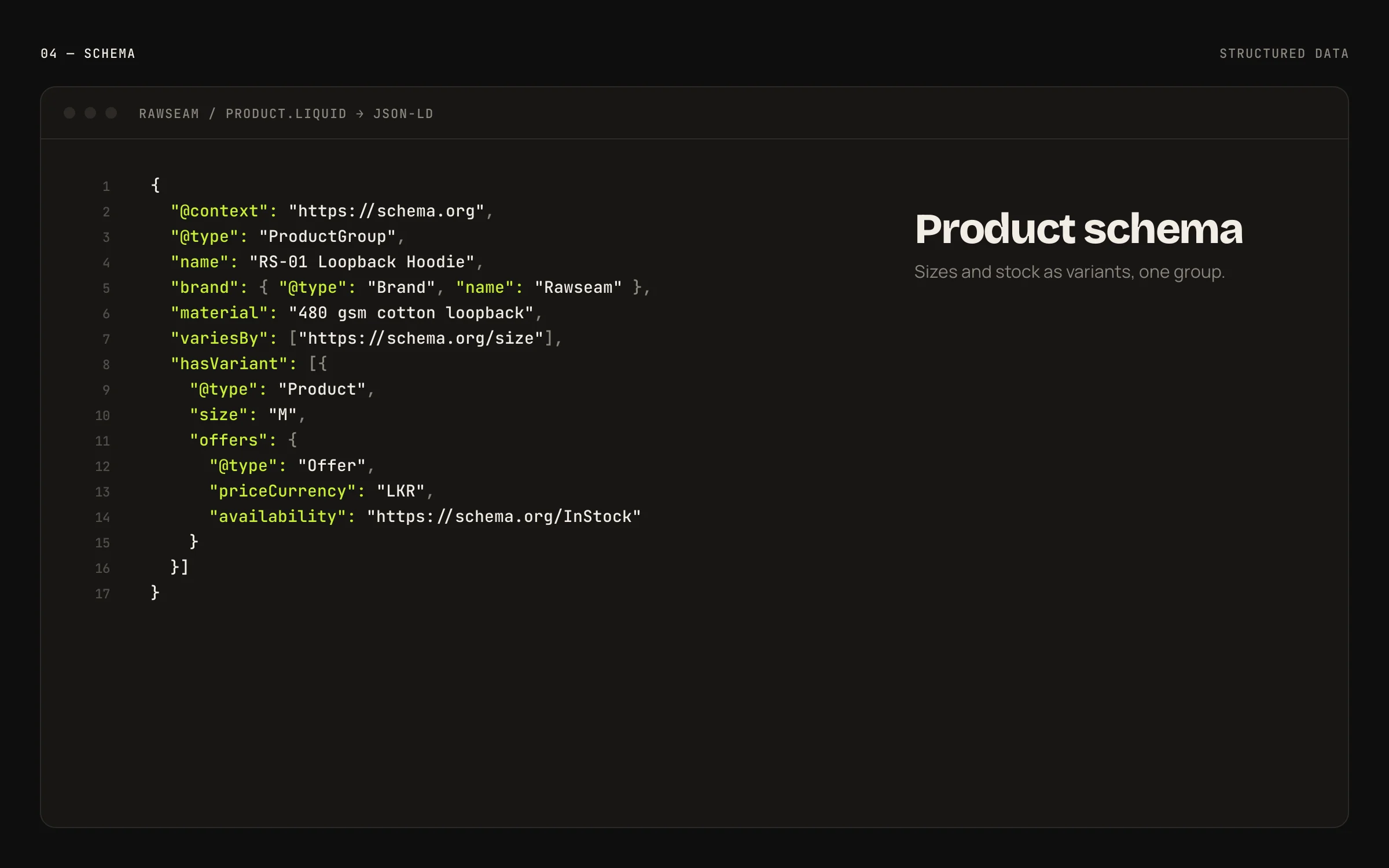Click "JSON-LD" in the breadcrumb
Viewport: 1389px width, 868px height.
click(403, 114)
